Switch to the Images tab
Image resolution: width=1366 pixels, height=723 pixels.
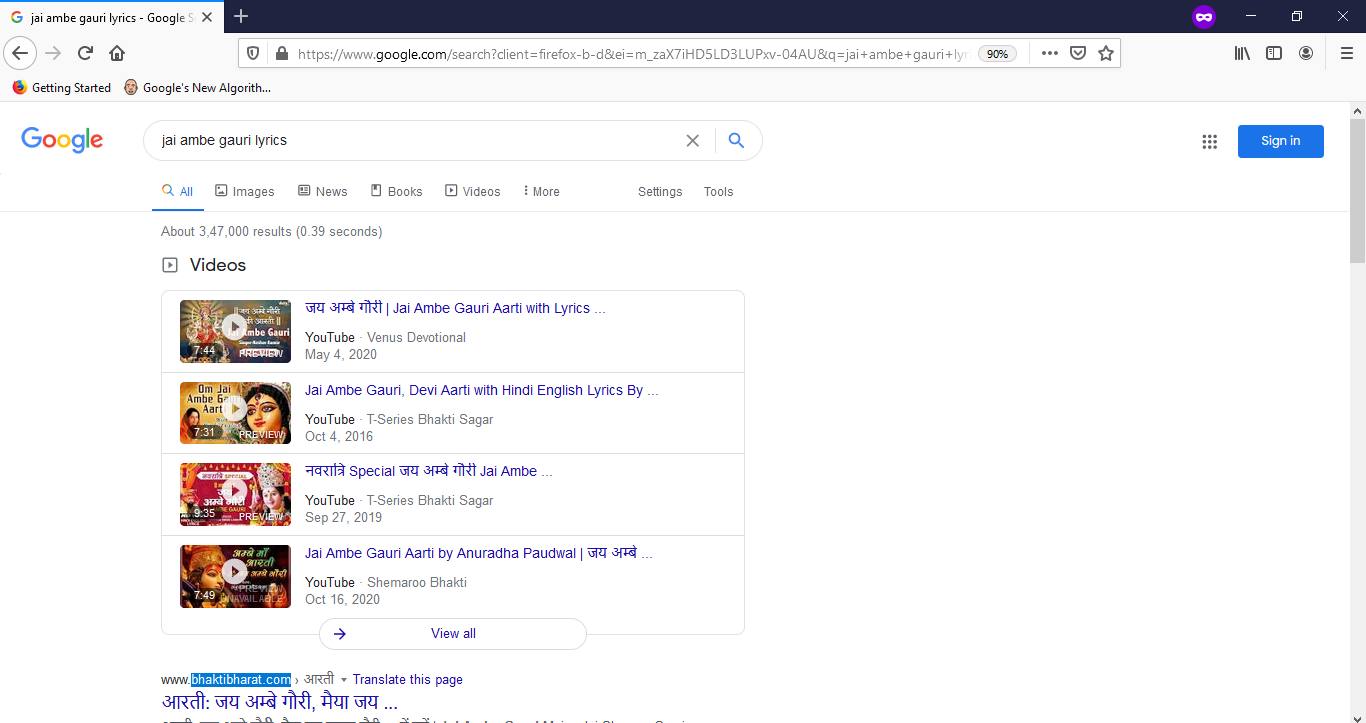click(245, 191)
